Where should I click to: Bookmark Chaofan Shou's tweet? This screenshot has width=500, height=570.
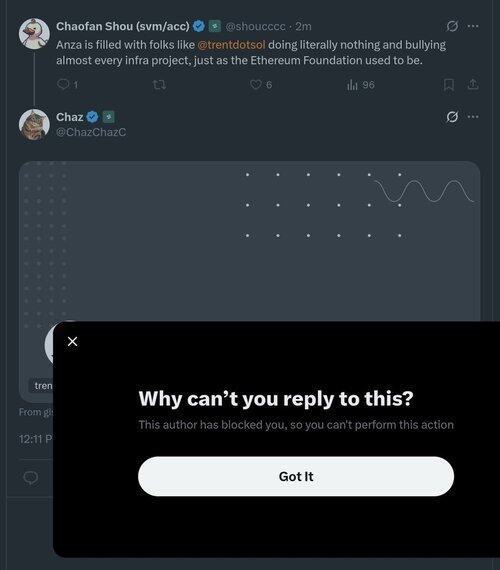click(449, 85)
